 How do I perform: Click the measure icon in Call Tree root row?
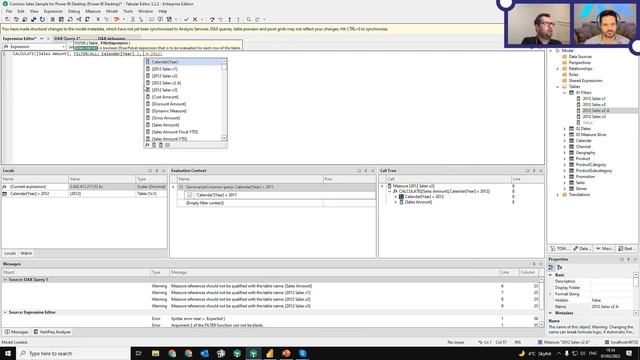point(389,186)
